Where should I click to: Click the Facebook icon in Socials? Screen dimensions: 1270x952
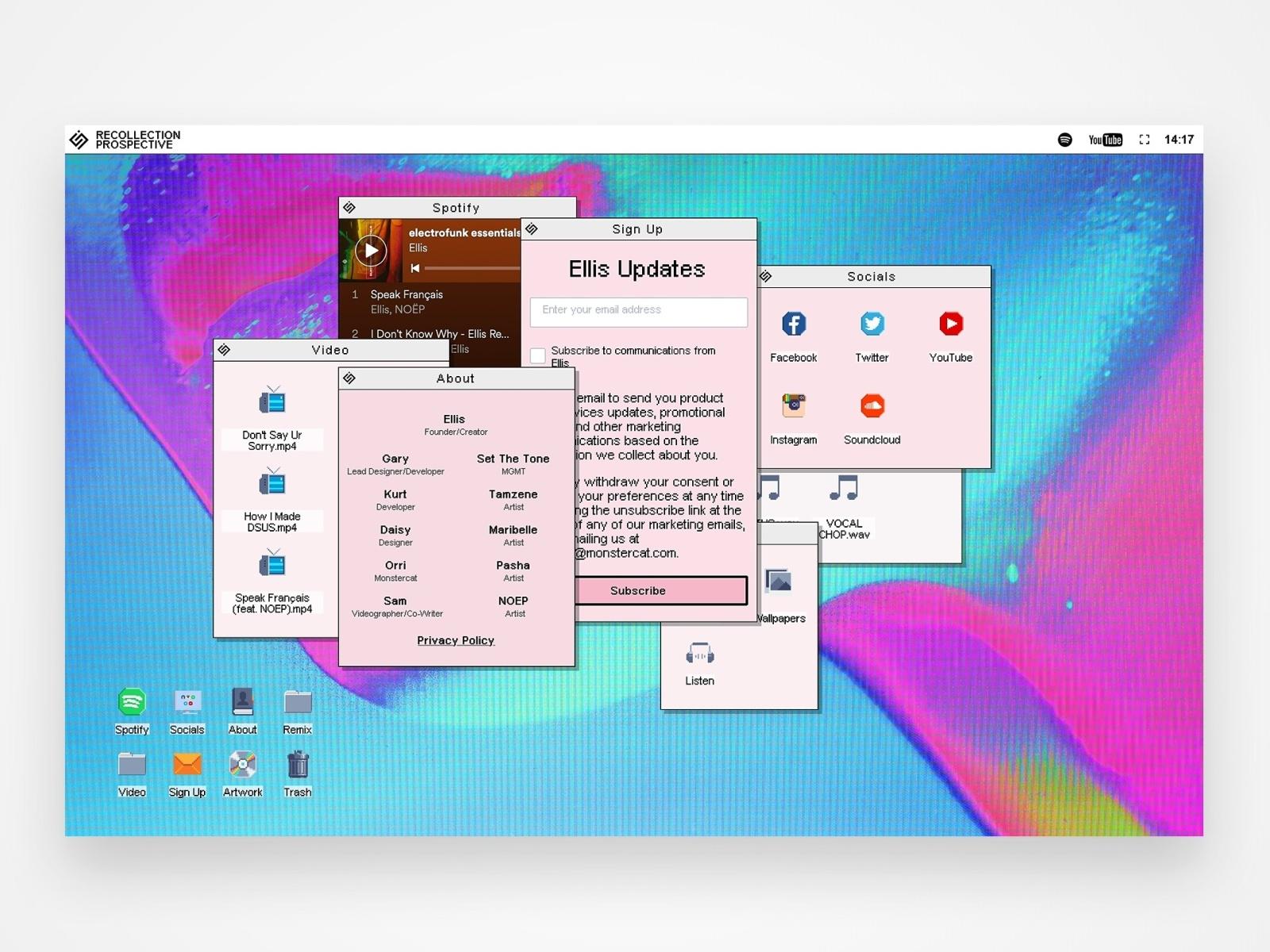[793, 324]
